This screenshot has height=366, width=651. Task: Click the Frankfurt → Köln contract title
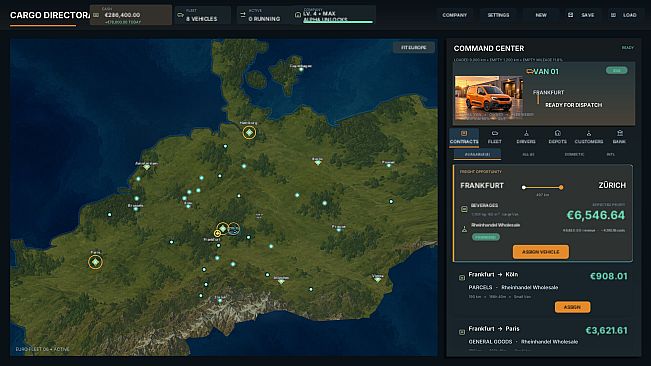pyautogui.click(x=493, y=274)
